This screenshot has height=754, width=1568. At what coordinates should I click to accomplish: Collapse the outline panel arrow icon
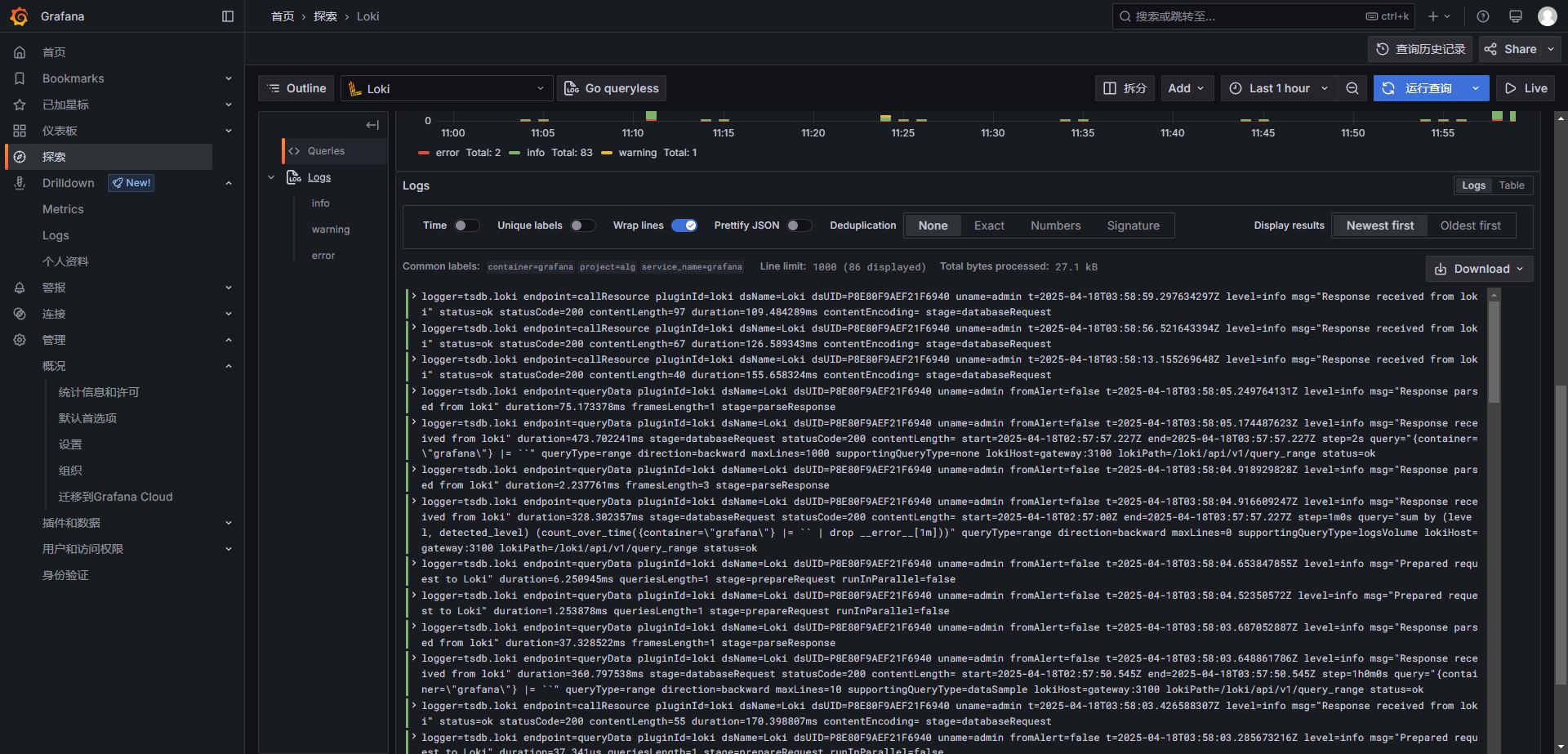pyautogui.click(x=372, y=125)
